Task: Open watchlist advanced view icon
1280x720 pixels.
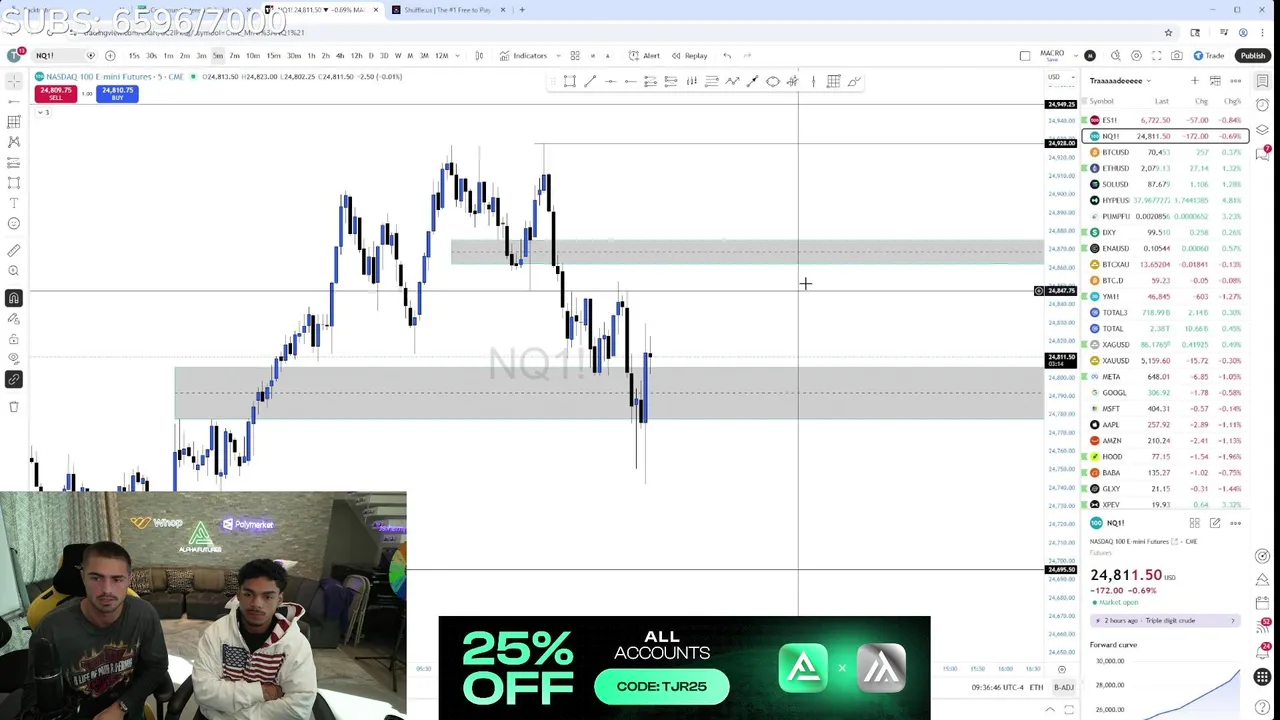Action: click(x=1215, y=80)
